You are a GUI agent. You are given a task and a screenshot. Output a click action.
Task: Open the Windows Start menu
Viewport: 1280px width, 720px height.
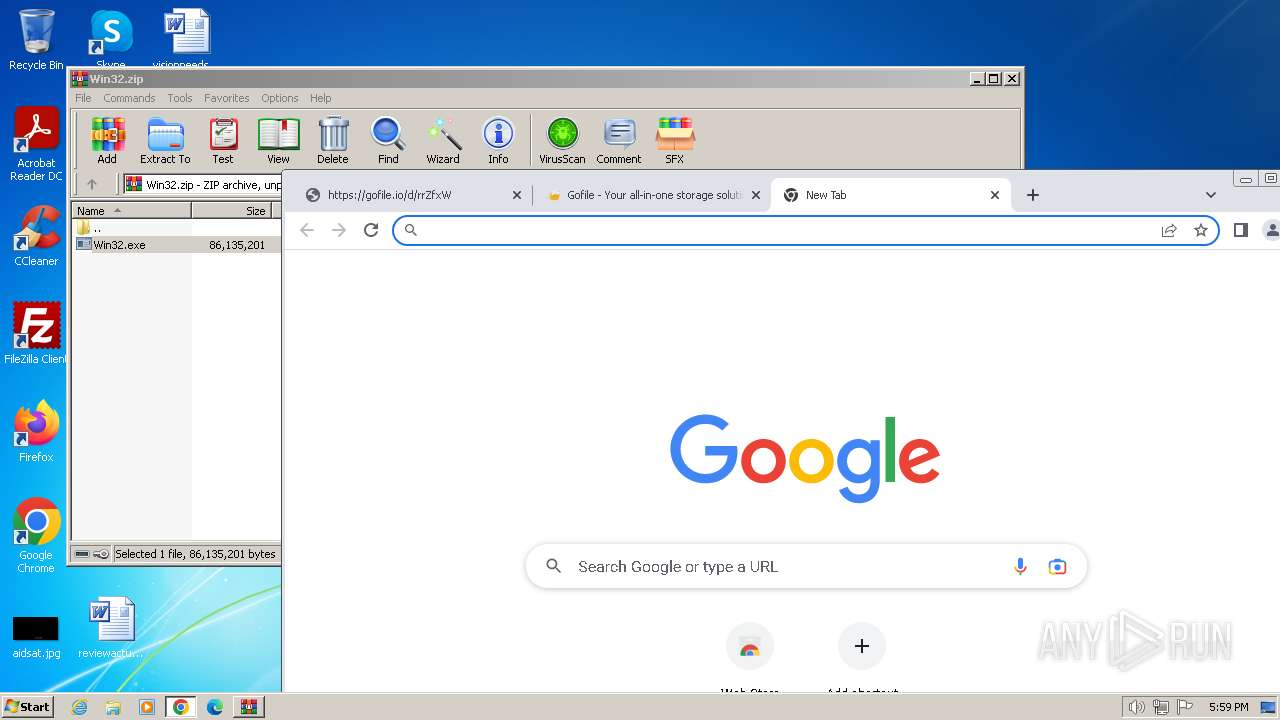coord(28,706)
